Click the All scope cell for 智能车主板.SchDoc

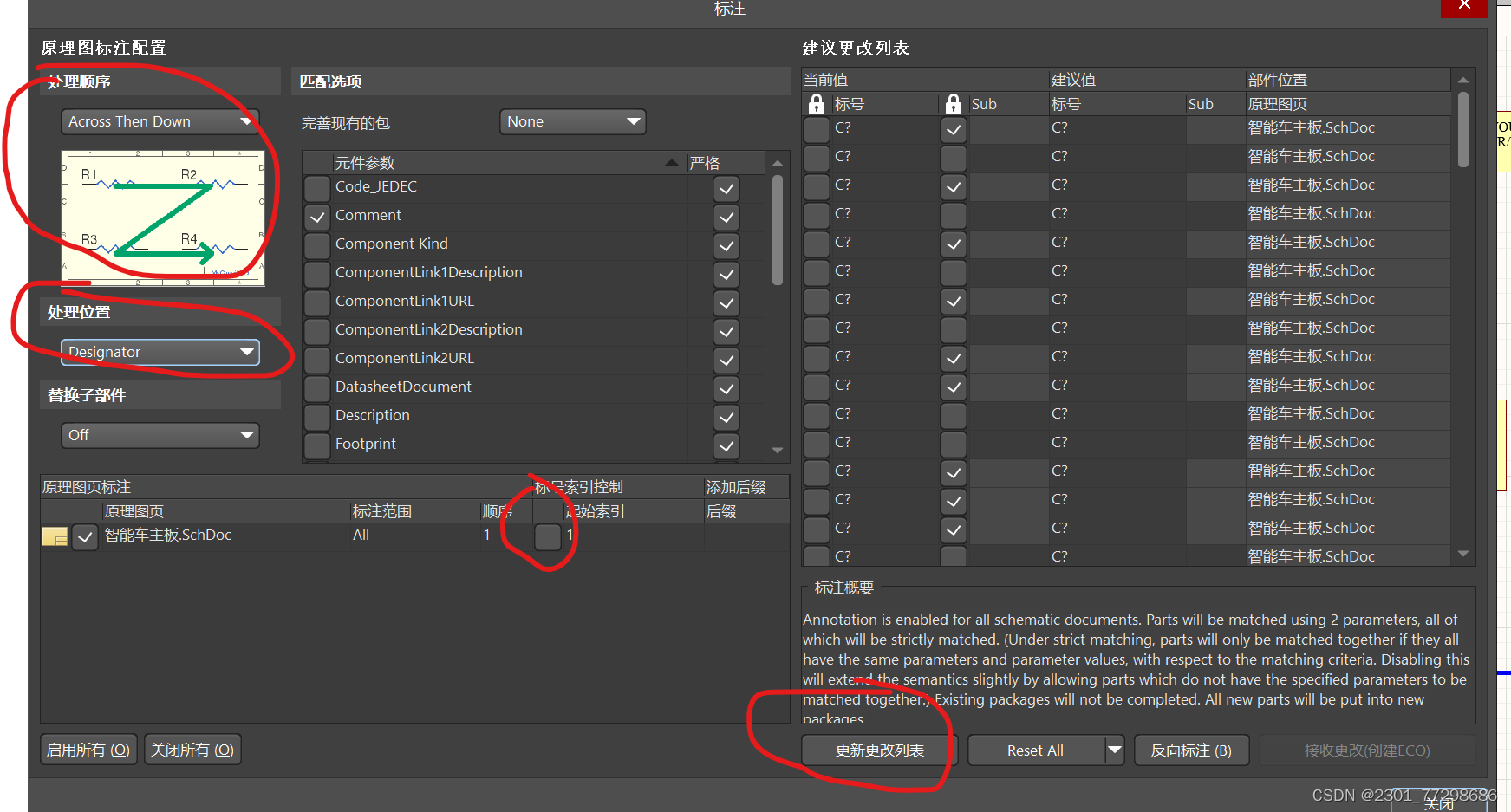pyautogui.click(x=414, y=536)
